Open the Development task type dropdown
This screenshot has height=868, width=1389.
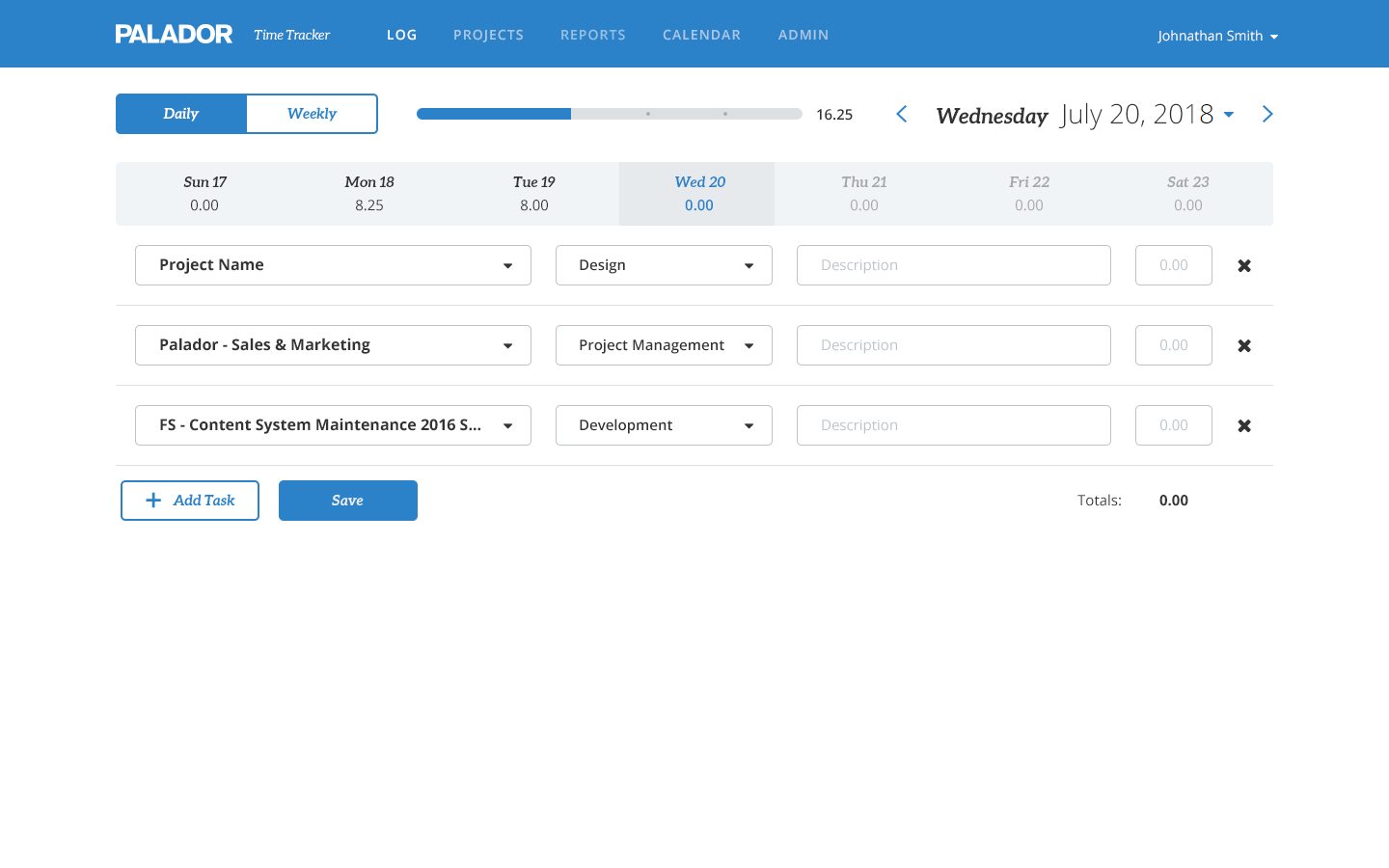(664, 425)
